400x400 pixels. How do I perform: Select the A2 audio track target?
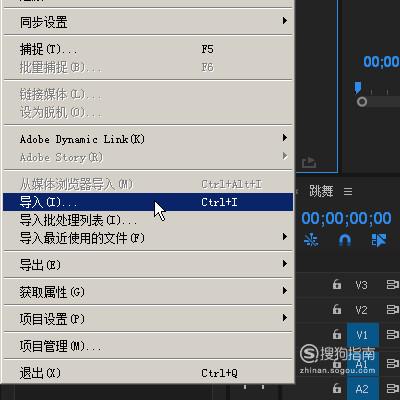tap(362, 389)
